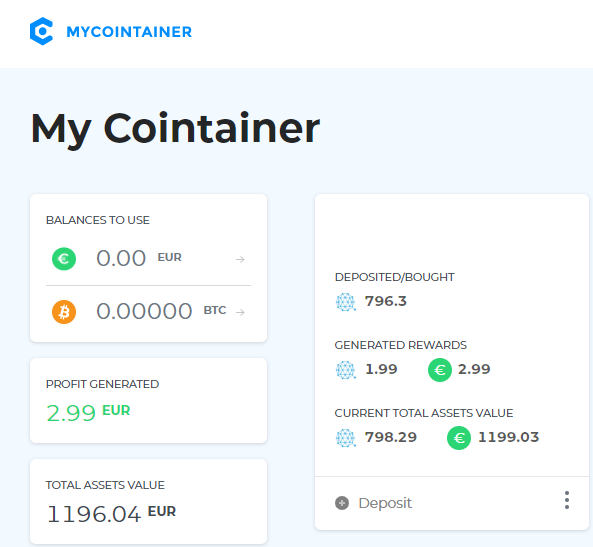Viewport: 593px width, 547px height.
Task: Open BTC balance details arrow
Action: point(240,312)
